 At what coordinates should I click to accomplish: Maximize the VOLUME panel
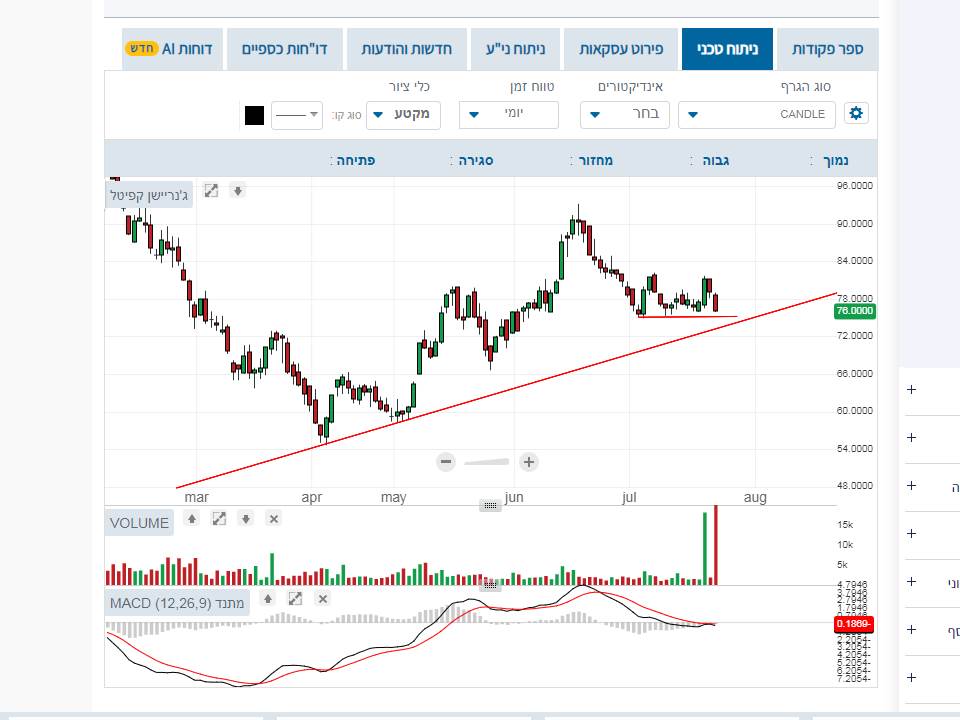point(219,519)
